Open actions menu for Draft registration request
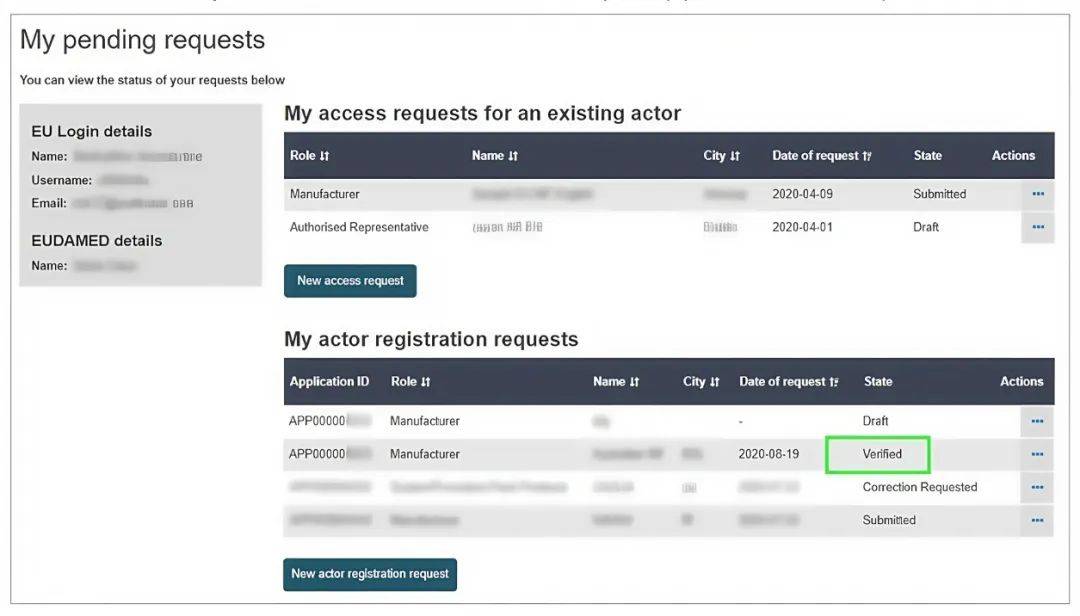Viewport: 1080px width, 616px height. click(1037, 421)
